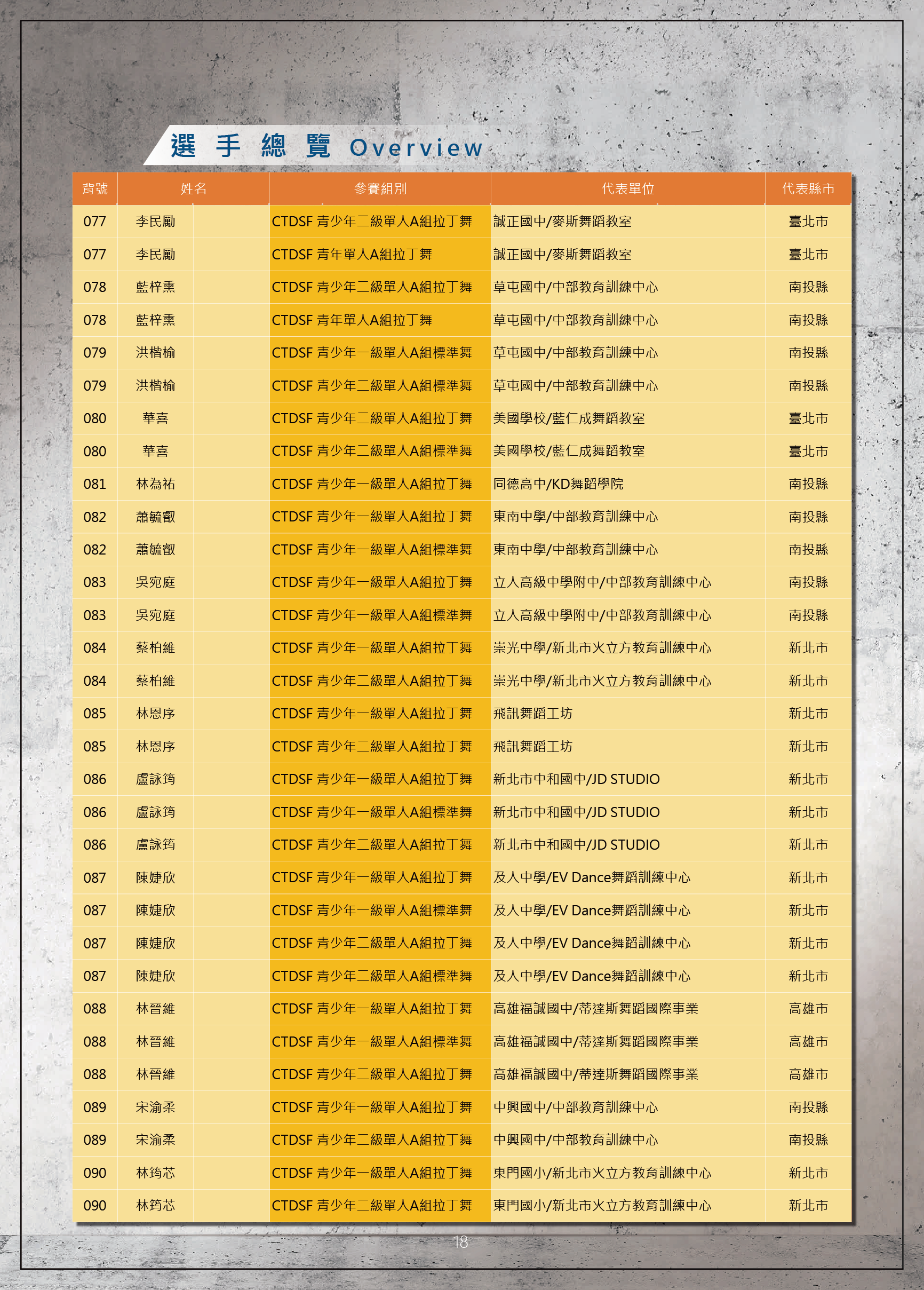The height and width of the screenshot is (1290, 924).
Task: Click 洪楷榆 in the 青少年一級標準舞 row
Action: (x=155, y=353)
